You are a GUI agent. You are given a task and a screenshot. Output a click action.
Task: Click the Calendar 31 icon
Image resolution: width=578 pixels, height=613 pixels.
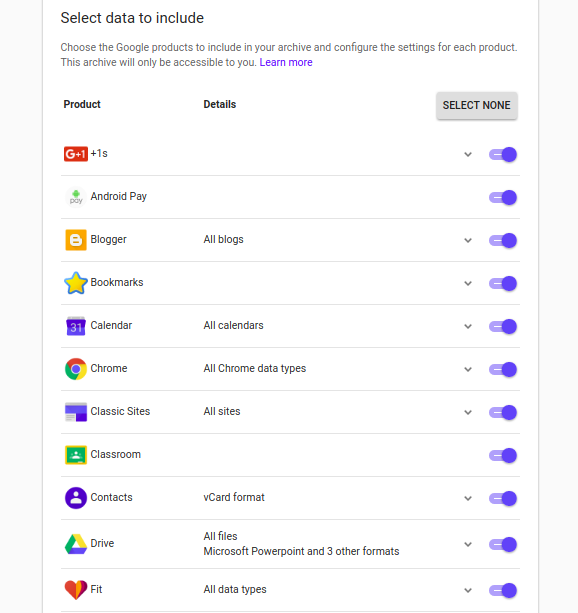pos(76,326)
